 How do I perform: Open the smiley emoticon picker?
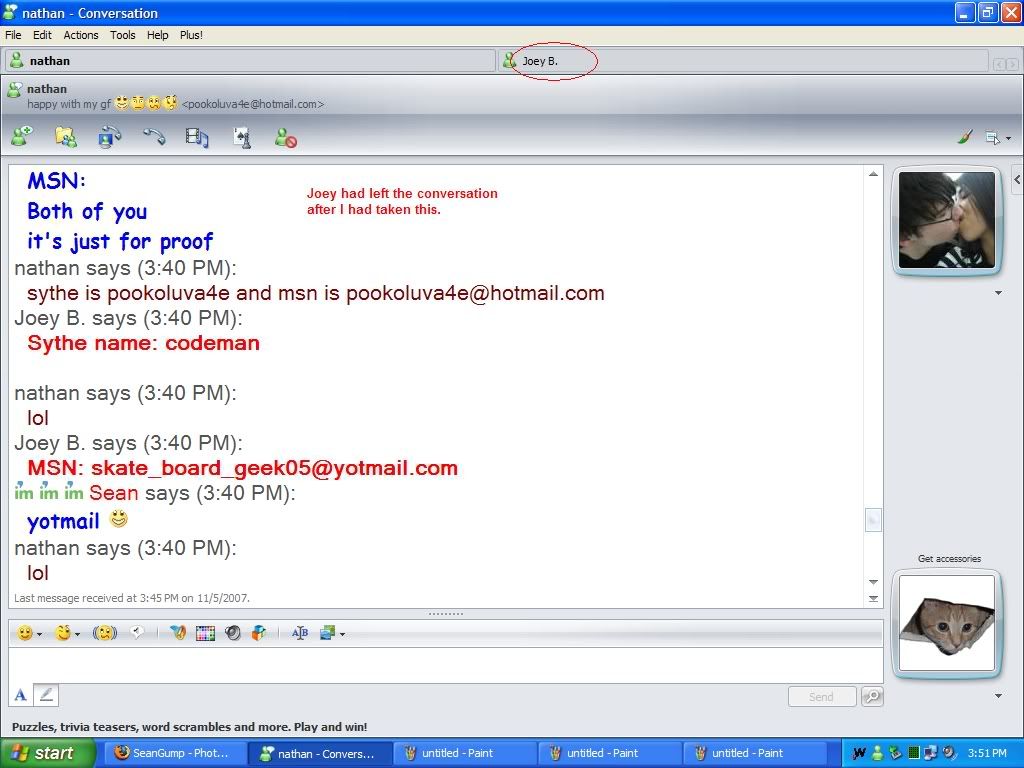click(25, 633)
